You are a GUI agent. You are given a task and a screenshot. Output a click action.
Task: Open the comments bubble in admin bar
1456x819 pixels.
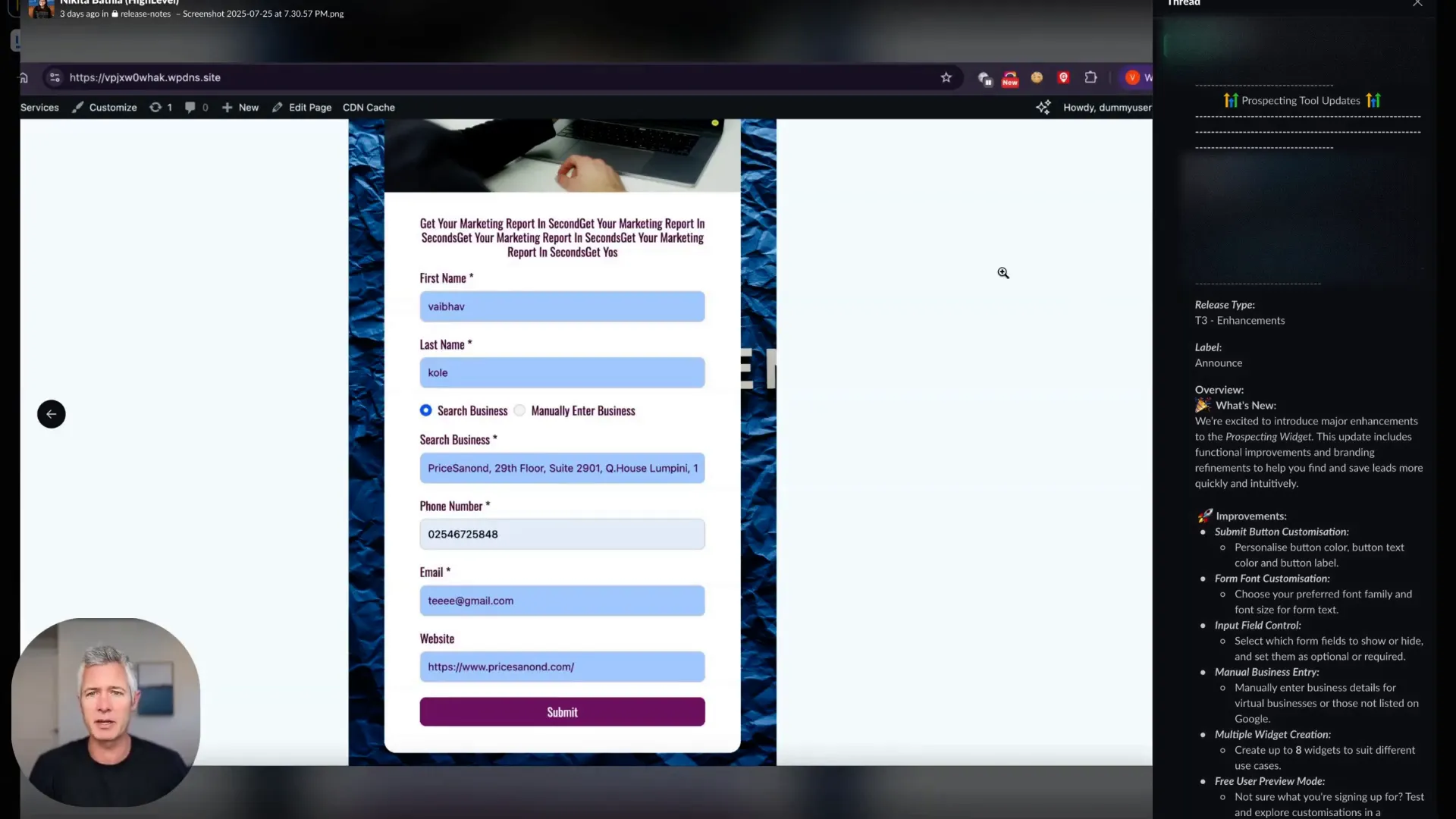196,108
